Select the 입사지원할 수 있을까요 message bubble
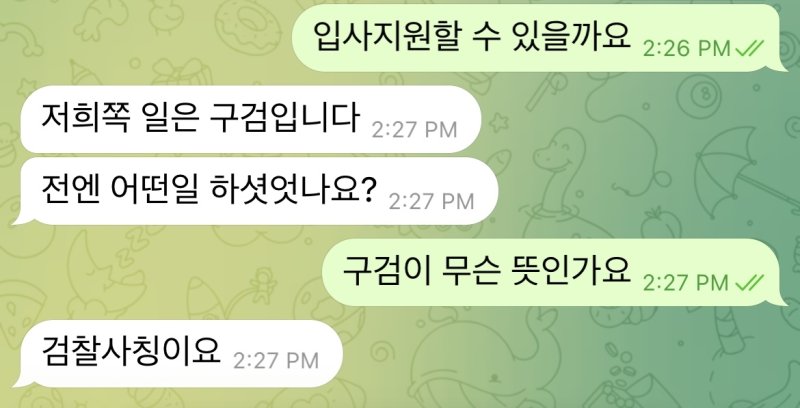 pos(539,38)
